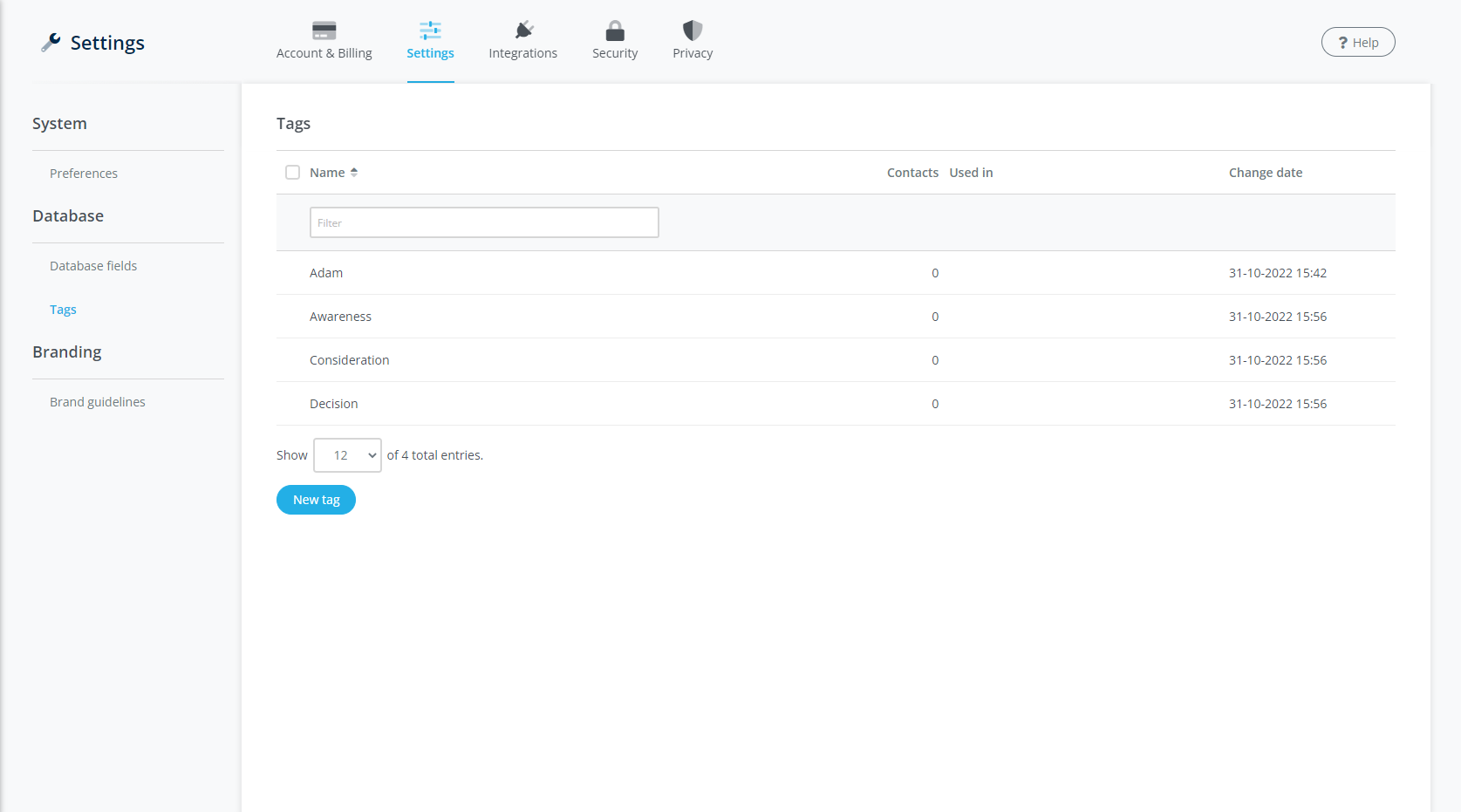
Task: Select the Adam tag row
Action: 326,273
